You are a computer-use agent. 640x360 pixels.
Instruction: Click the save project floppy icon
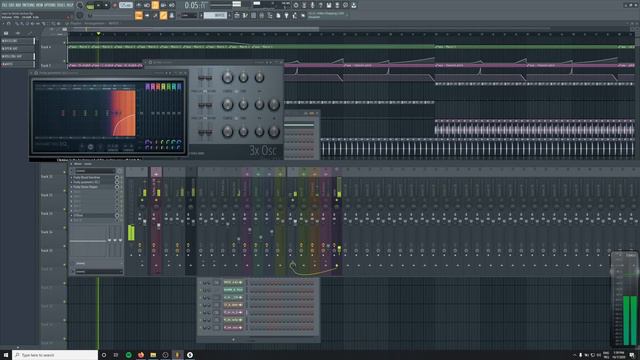click(x=329, y=5)
